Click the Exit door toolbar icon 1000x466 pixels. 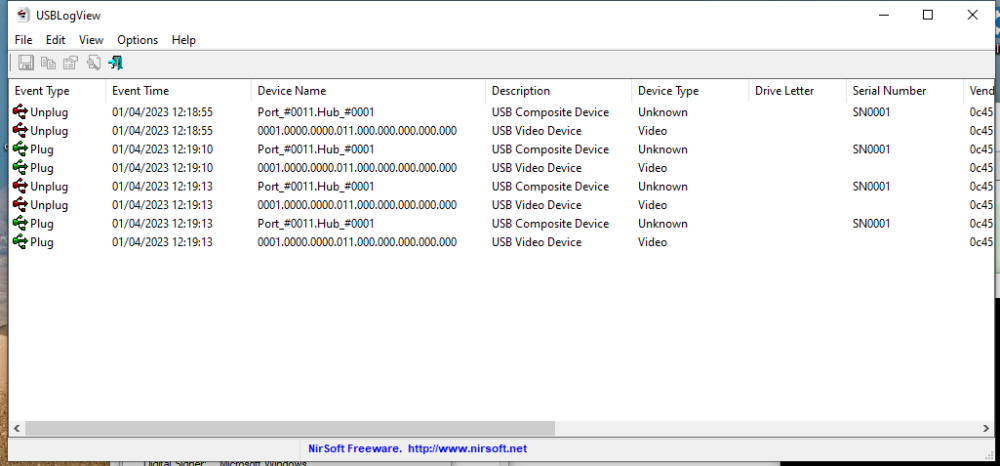[116, 63]
